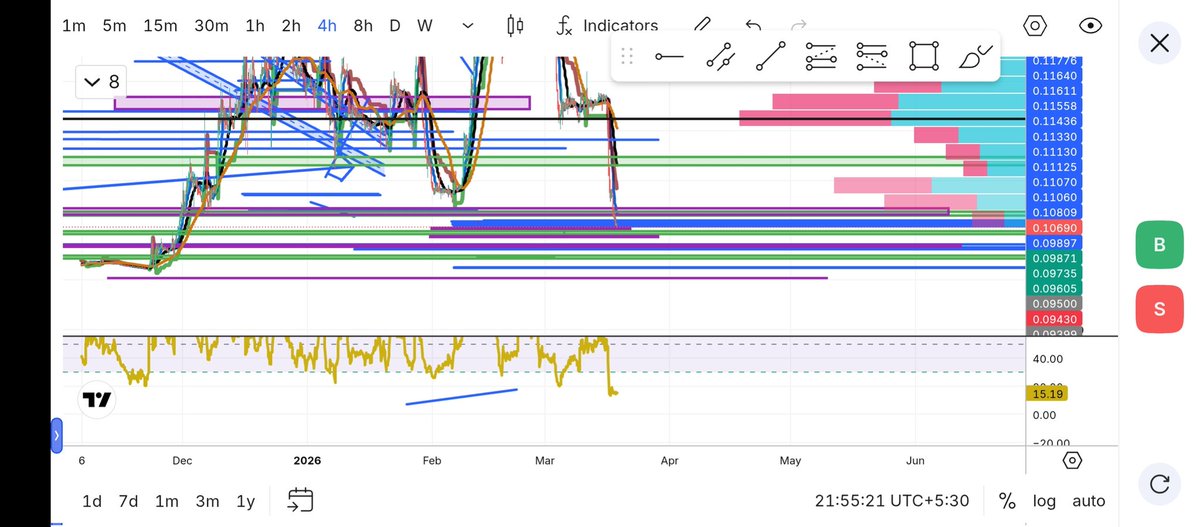Screen dimensions: 1200x527
Task: Open the candlestick chart style icon
Action: click(x=515, y=26)
